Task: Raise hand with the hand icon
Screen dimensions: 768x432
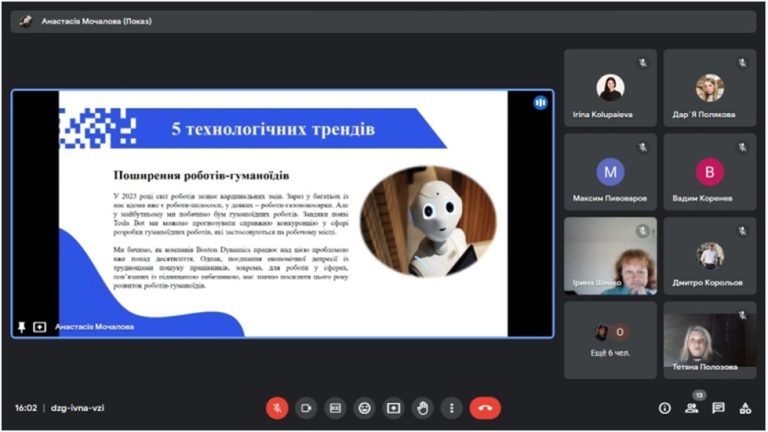Action: click(x=423, y=408)
